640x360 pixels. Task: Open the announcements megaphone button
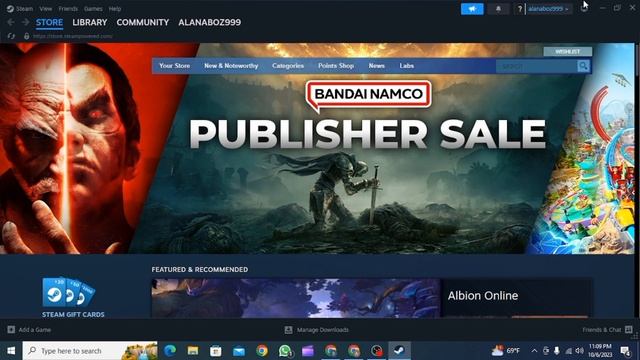click(x=472, y=9)
